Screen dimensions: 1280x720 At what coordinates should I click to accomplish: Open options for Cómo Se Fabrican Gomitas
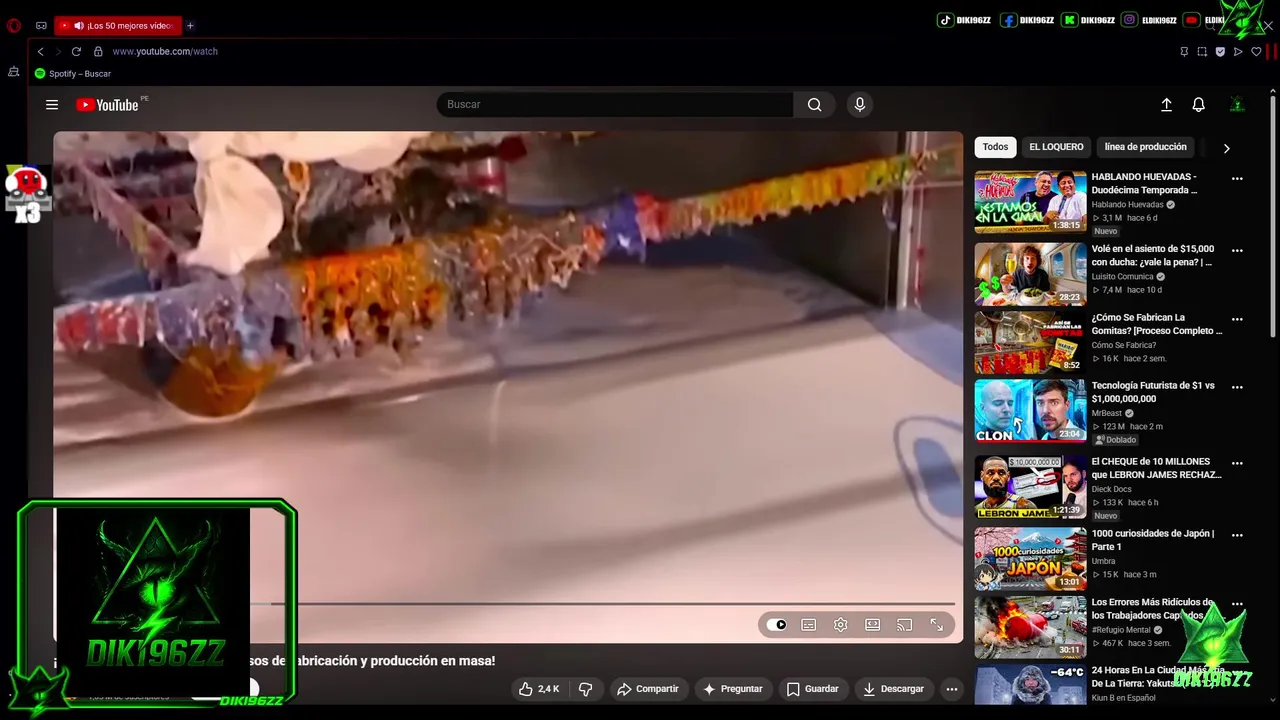[x=1237, y=320]
